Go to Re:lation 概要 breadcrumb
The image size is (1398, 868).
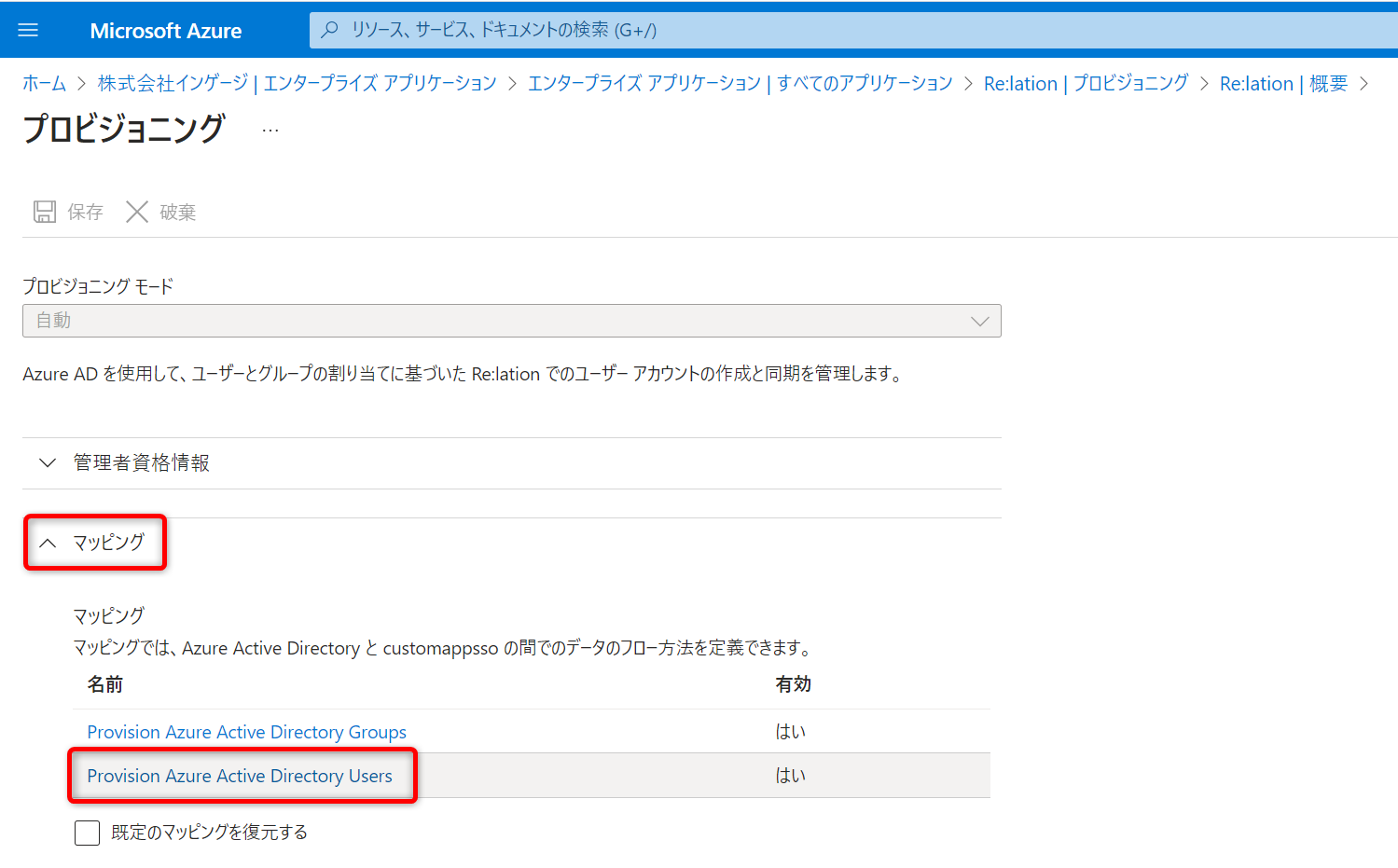[1282, 84]
